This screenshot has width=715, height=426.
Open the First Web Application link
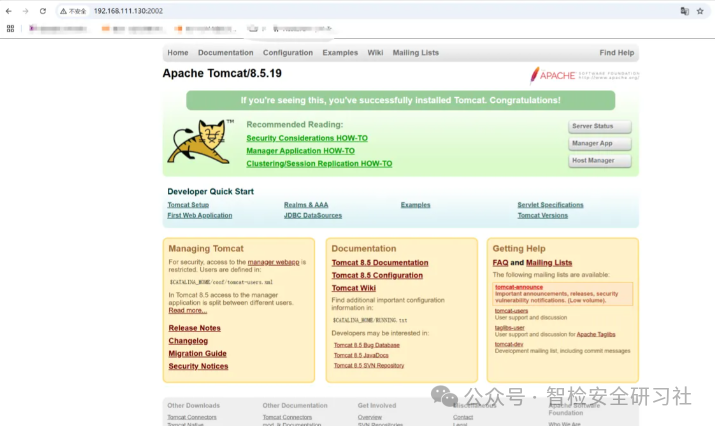200,216
